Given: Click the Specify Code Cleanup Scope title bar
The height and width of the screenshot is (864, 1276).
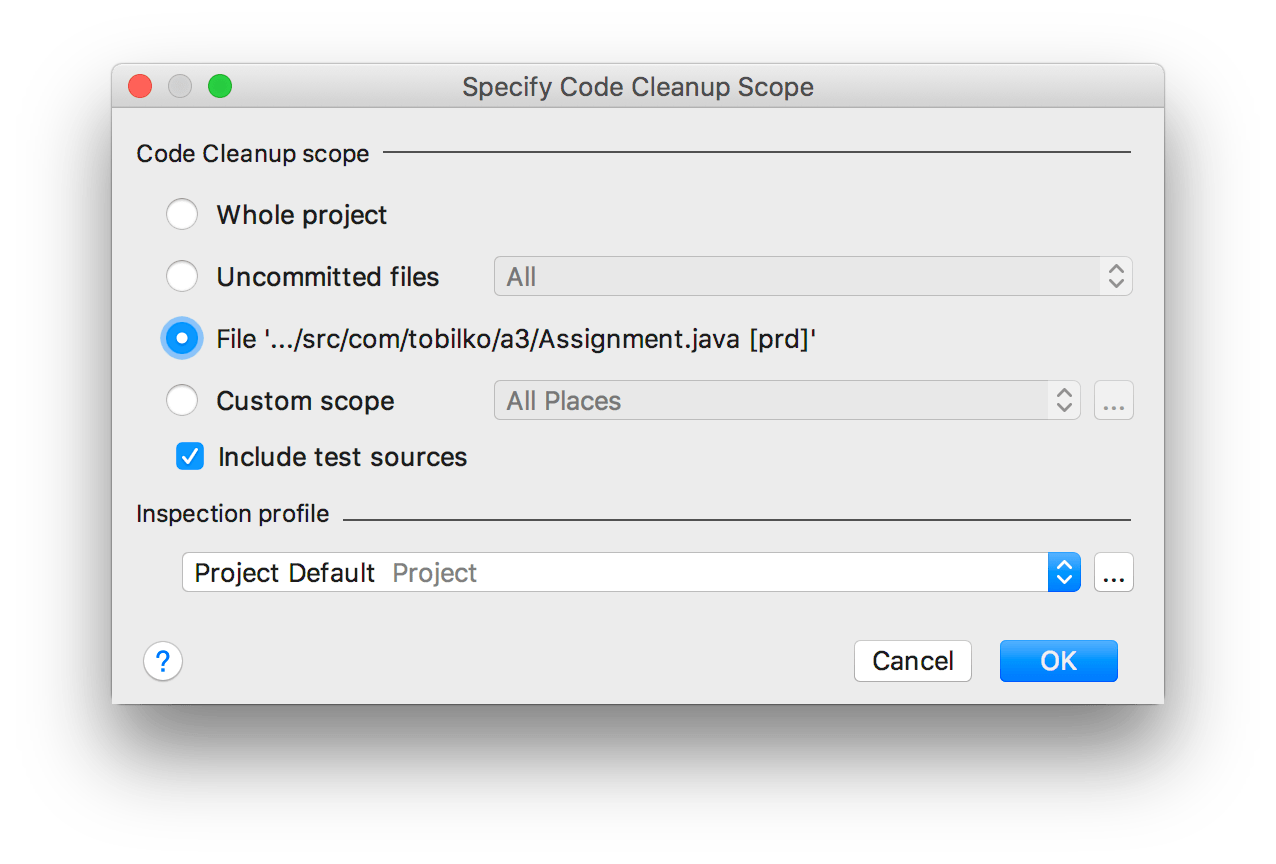Looking at the screenshot, I should (x=637, y=87).
